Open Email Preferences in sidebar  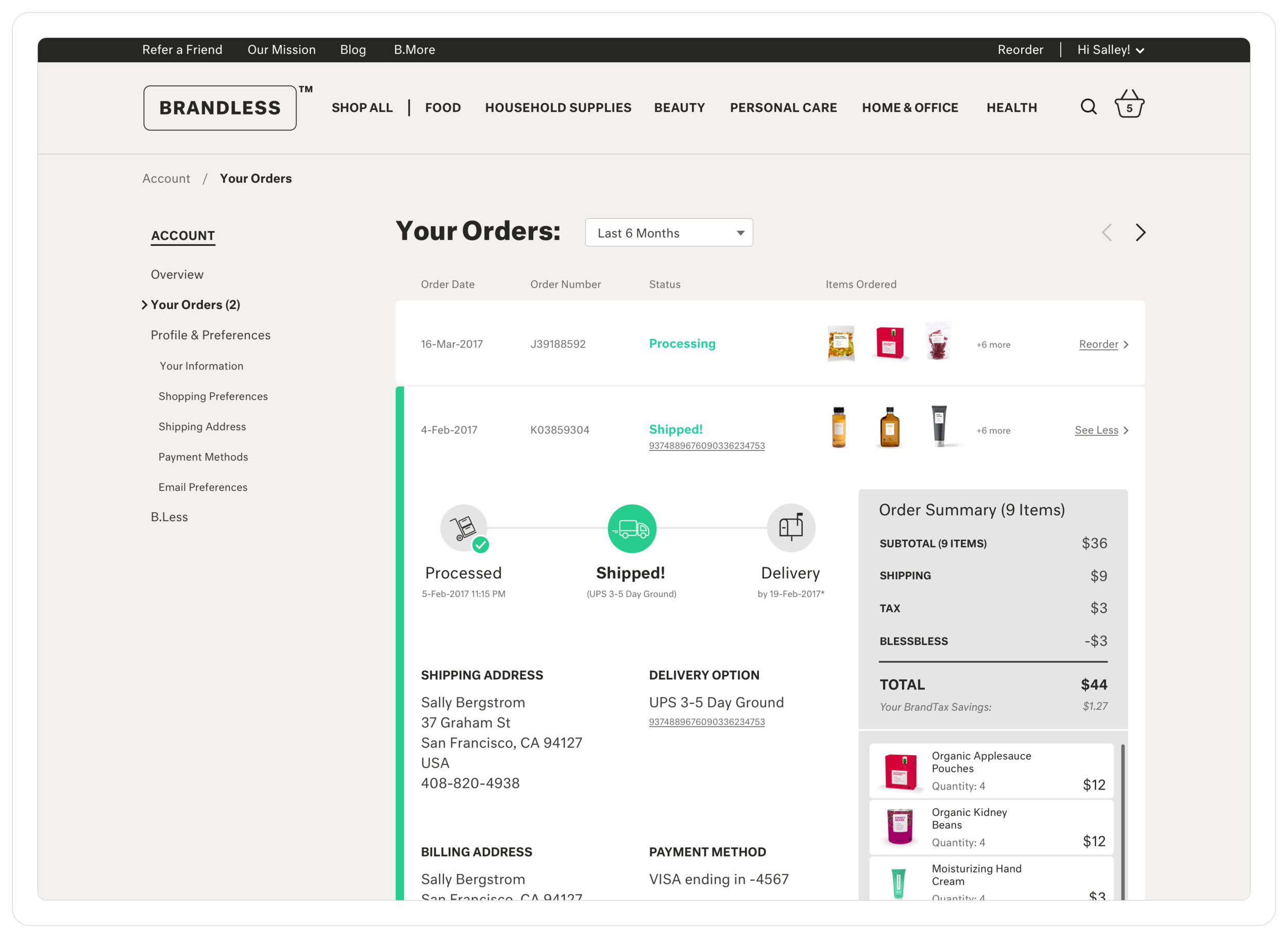(203, 487)
